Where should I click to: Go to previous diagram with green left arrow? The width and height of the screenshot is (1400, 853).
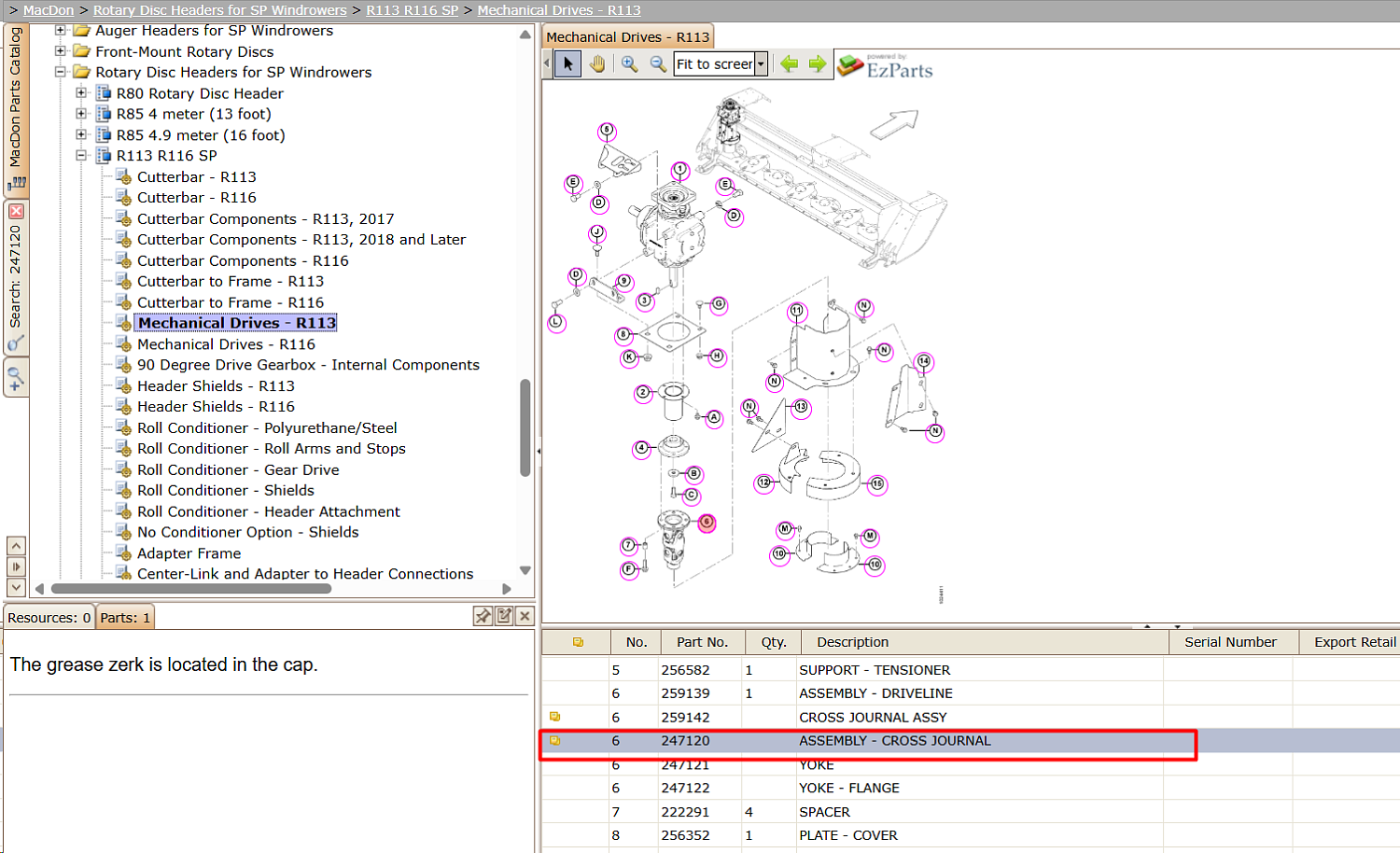[790, 63]
